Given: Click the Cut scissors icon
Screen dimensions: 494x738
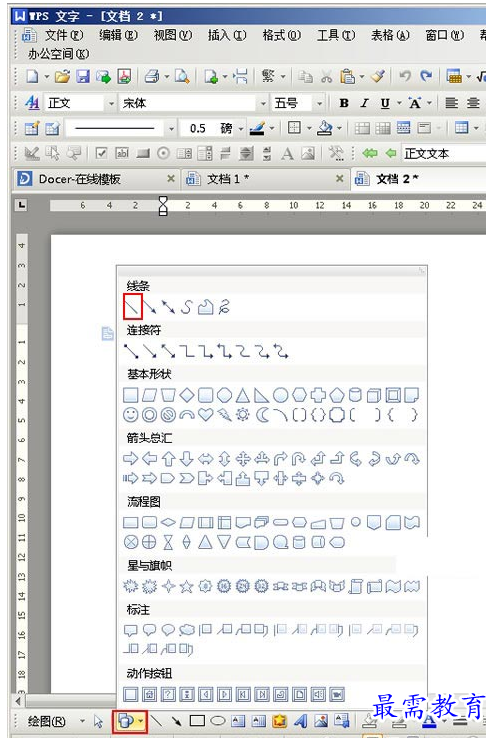Looking at the screenshot, I should coord(327,76).
